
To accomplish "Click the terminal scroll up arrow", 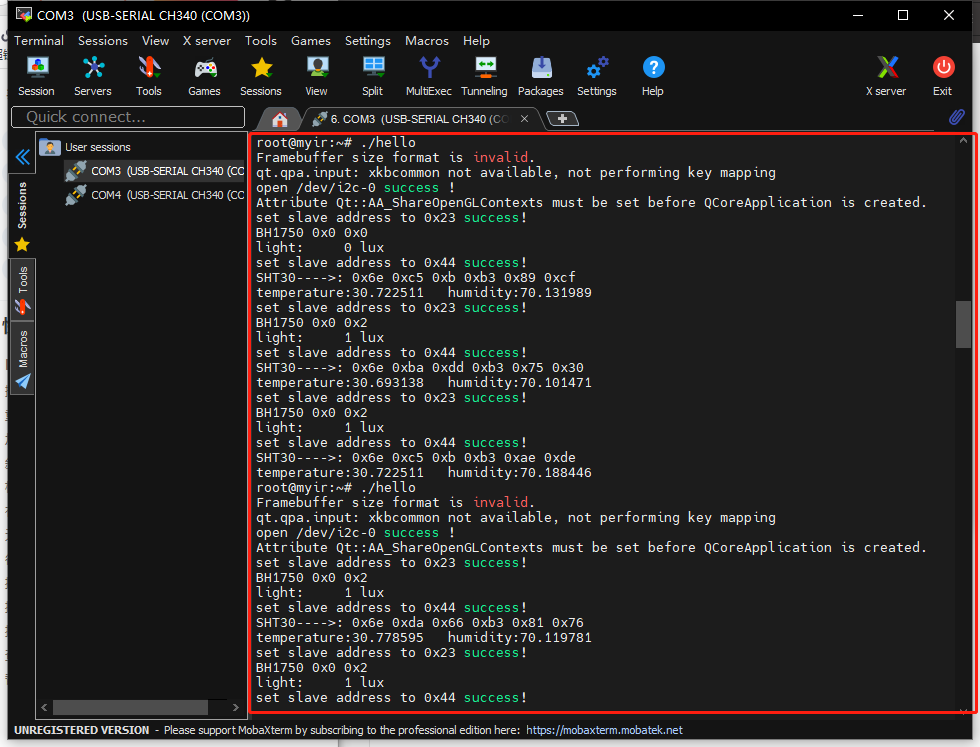I will click(963, 141).
